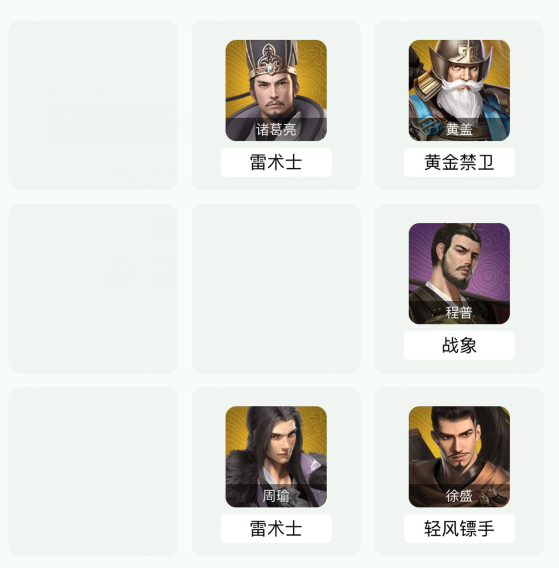Viewport: 559px width, 568px height.
Task: Select the 诸葛亮 hero portrait
Action: (x=276, y=90)
